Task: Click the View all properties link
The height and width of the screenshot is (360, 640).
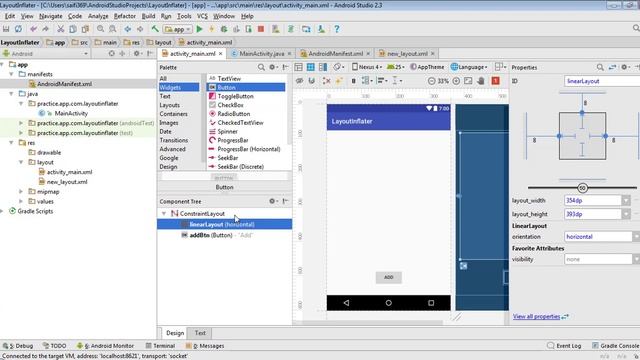Action: (536, 316)
